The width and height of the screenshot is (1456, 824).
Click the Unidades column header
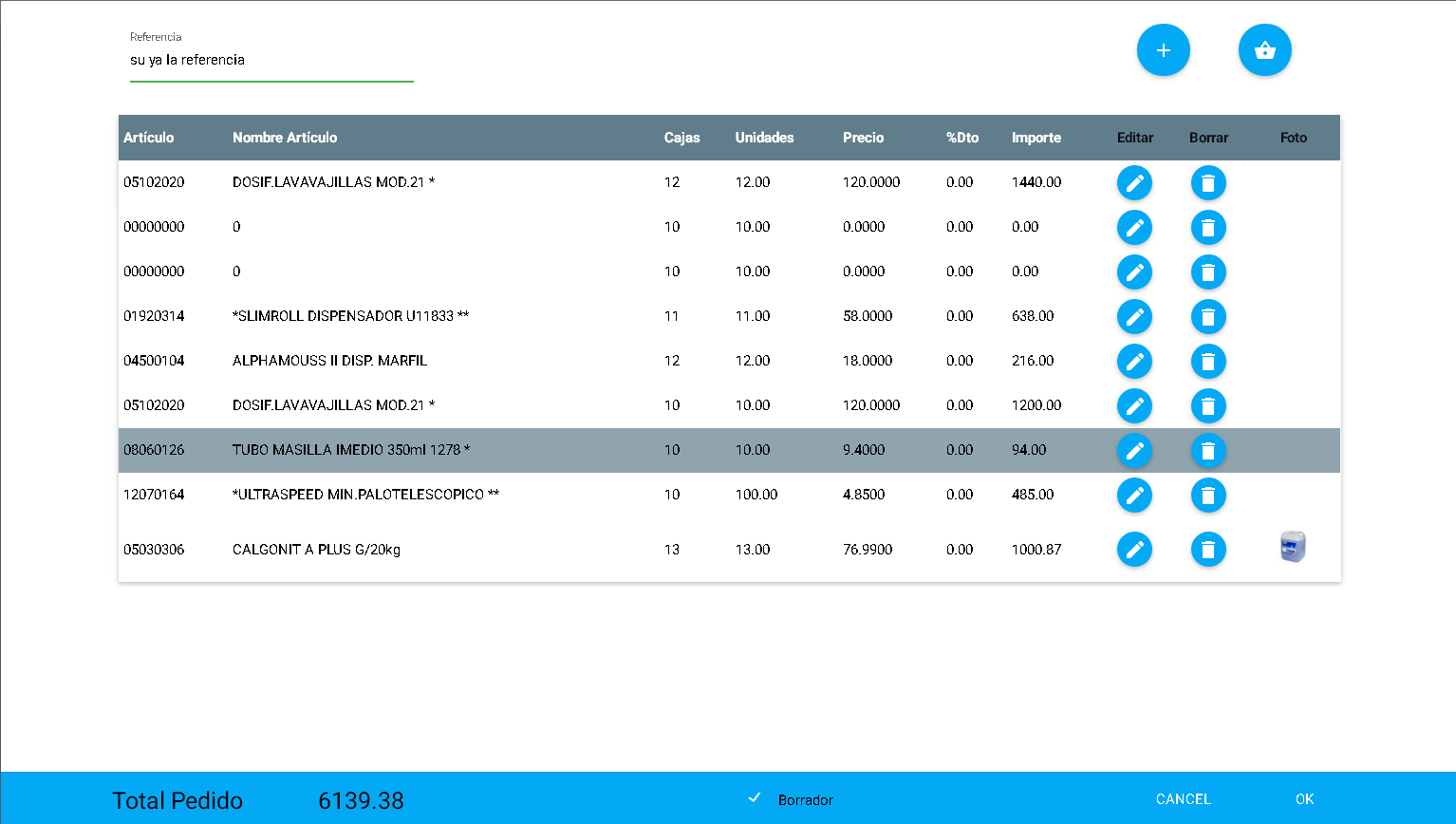tap(764, 138)
